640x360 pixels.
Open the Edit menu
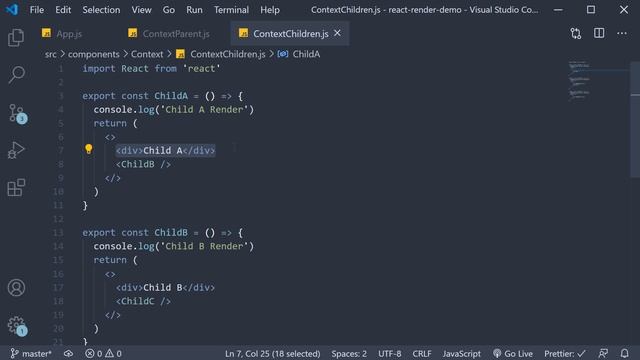pos(63,10)
